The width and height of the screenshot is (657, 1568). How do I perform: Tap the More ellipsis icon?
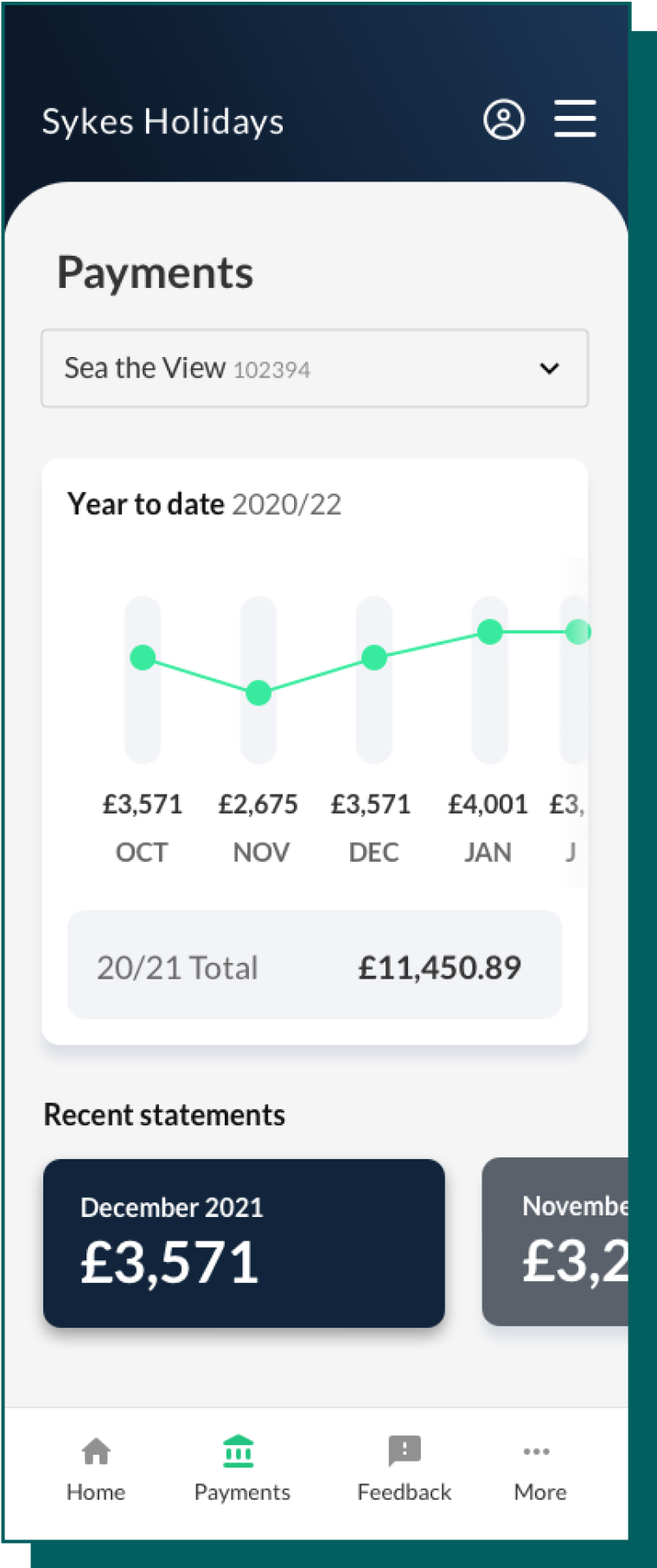tap(537, 1452)
